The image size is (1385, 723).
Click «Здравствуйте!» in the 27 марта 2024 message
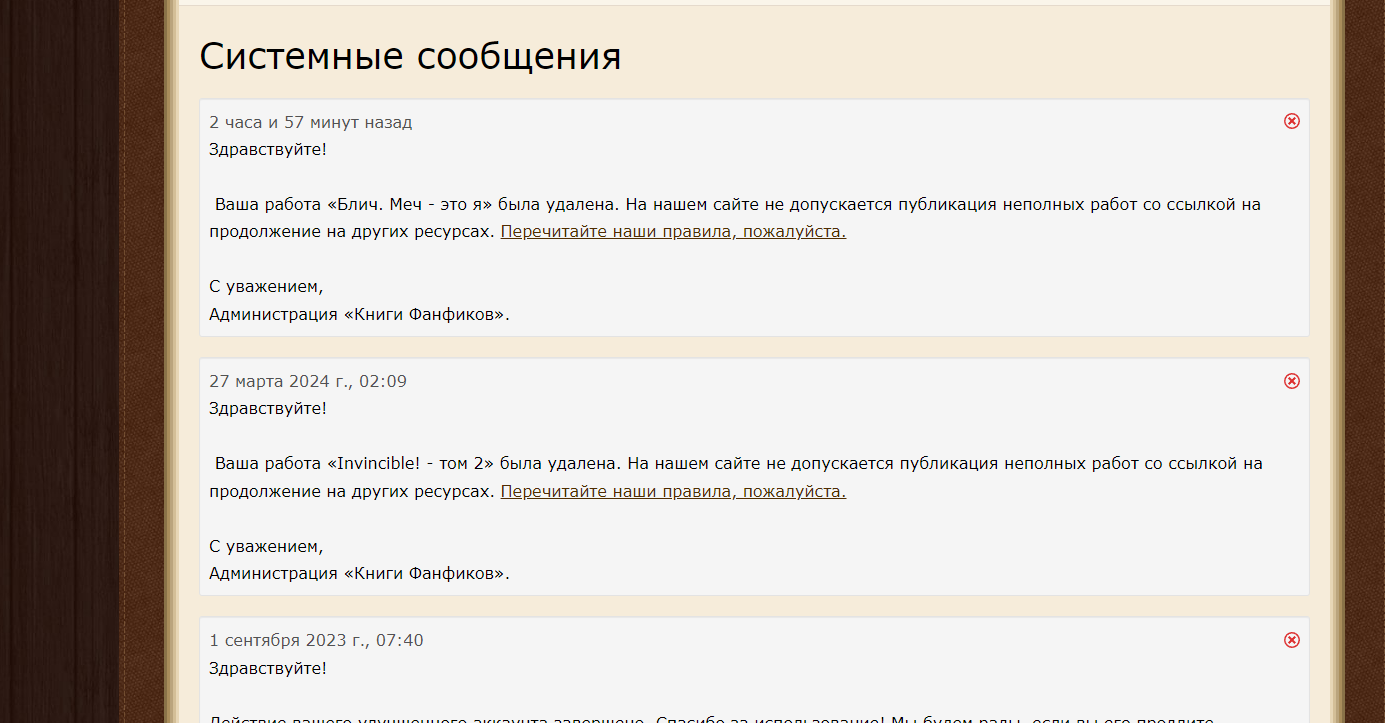coord(267,409)
